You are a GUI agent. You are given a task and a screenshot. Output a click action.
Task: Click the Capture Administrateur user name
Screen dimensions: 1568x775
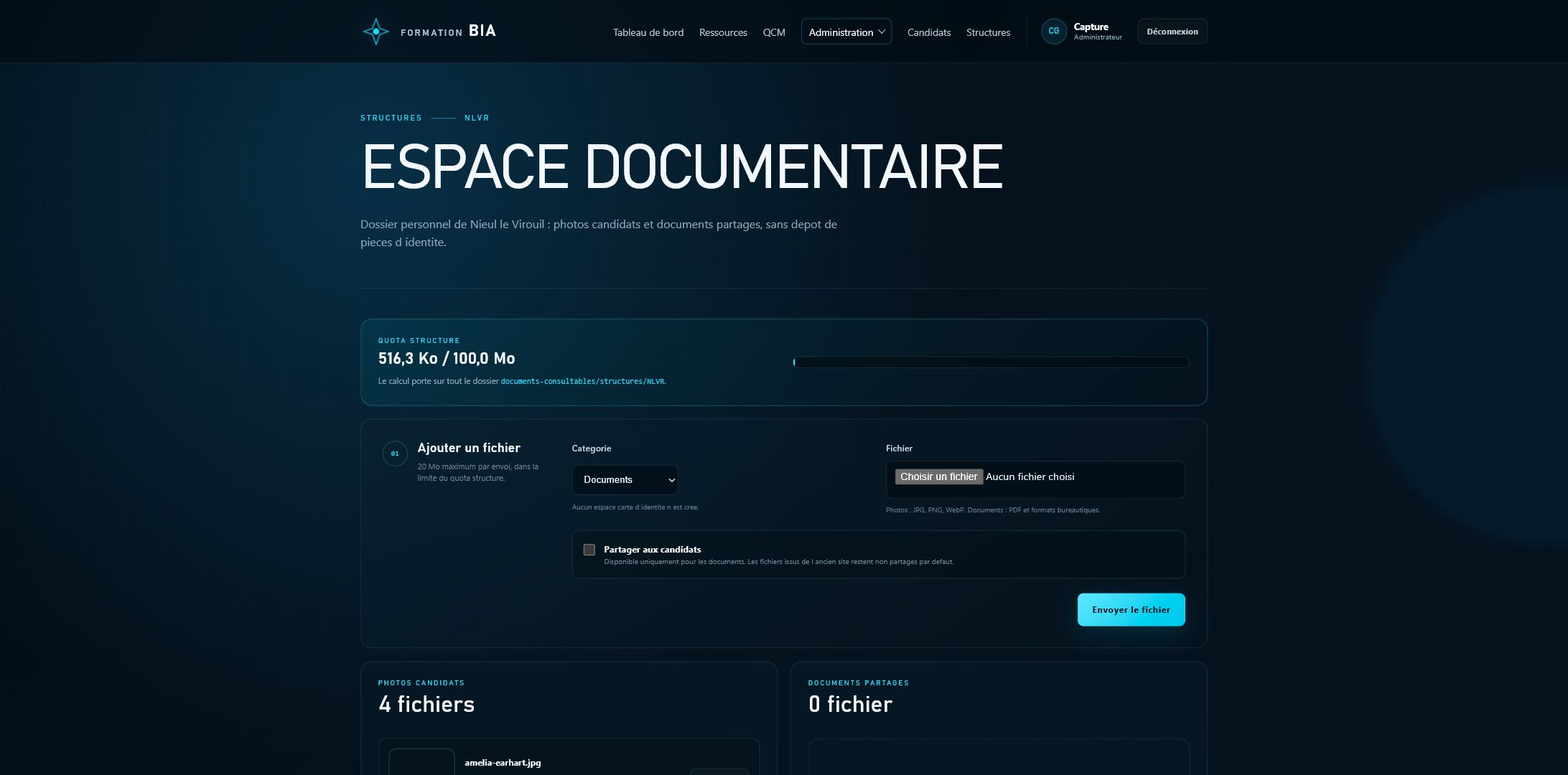point(1098,32)
